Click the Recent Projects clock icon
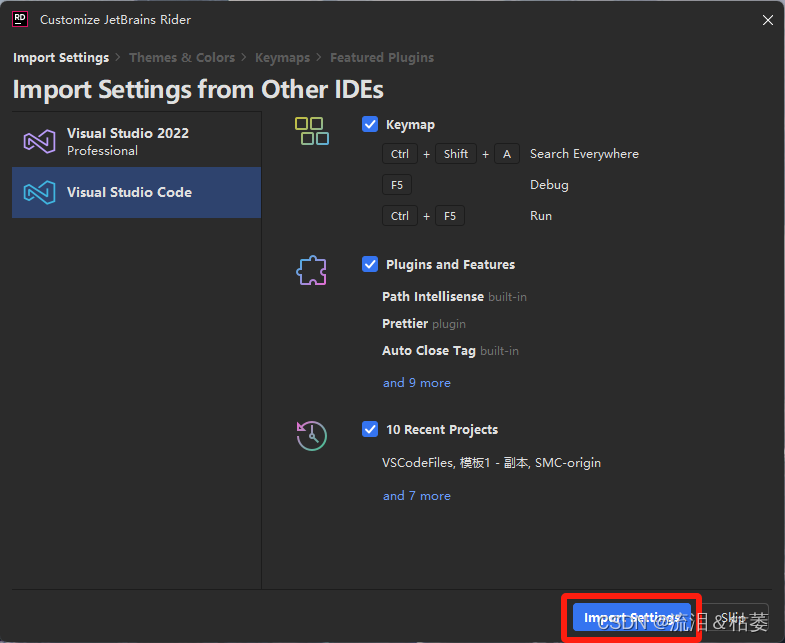 tap(311, 435)
